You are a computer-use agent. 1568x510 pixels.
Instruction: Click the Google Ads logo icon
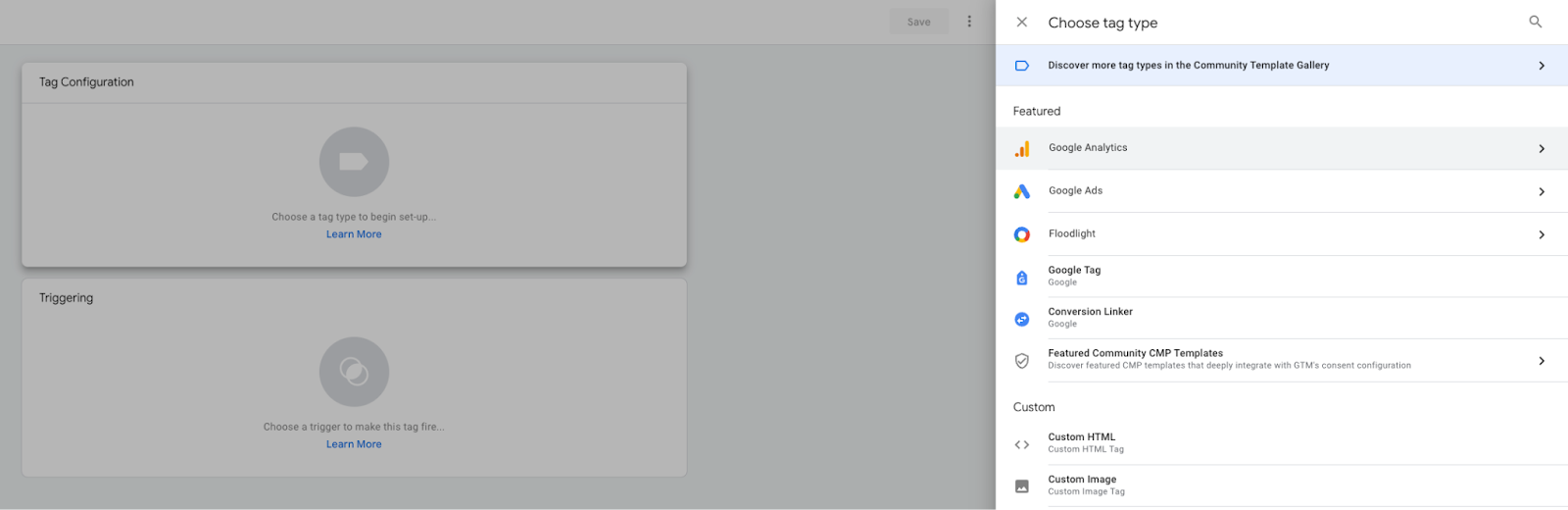[x=1022, y=191]
